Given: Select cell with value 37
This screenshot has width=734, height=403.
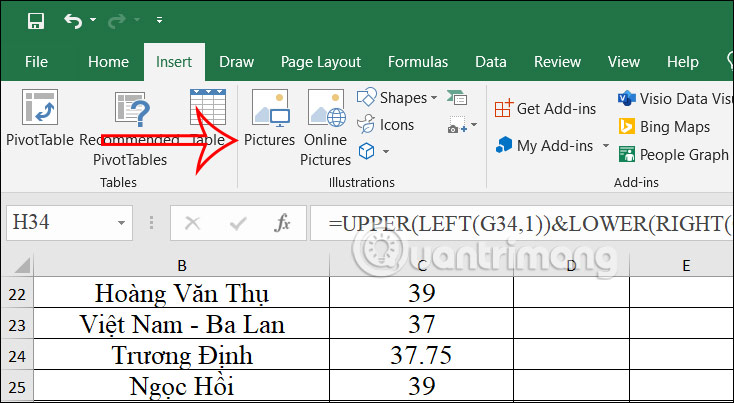Looking at the screenshot, I should click(422, 323).
